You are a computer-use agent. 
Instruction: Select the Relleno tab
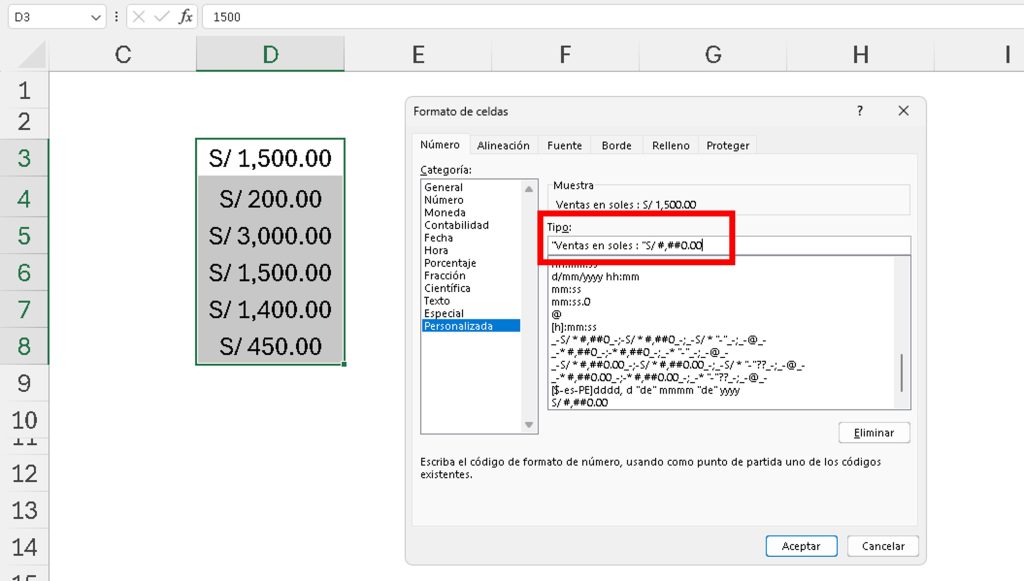tap(670, 145)
